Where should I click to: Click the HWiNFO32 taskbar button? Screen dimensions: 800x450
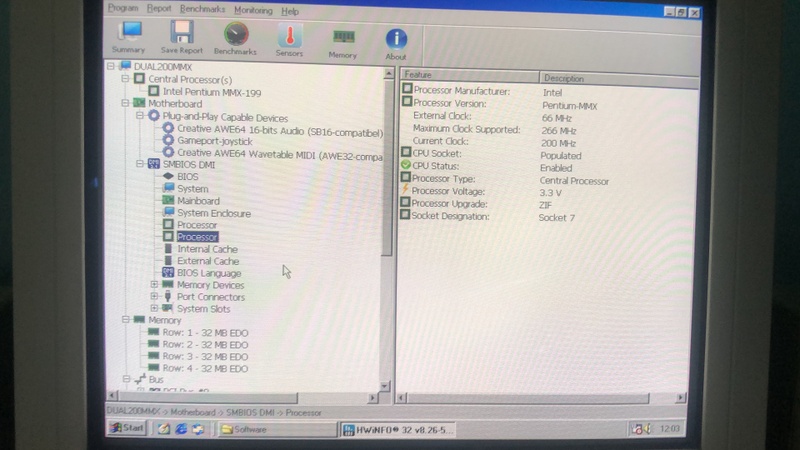[397, 430]
